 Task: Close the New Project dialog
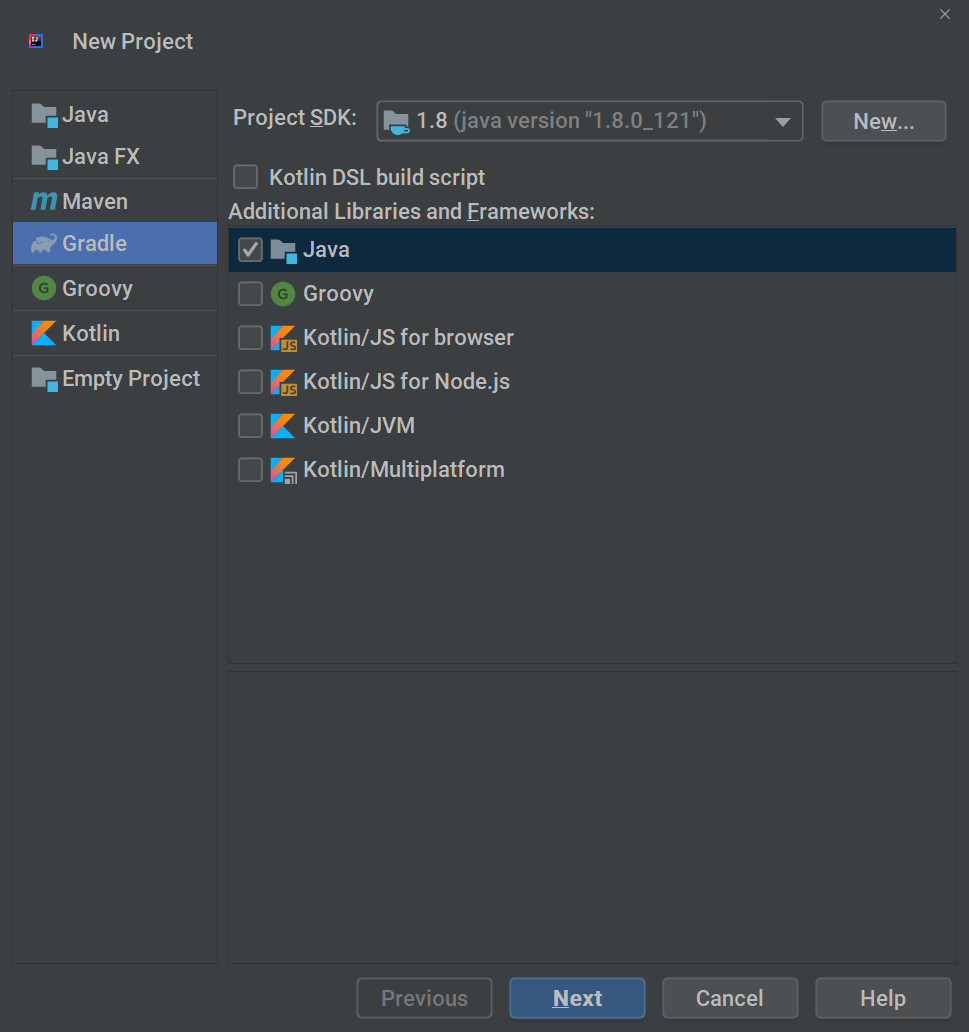(945, 14)
